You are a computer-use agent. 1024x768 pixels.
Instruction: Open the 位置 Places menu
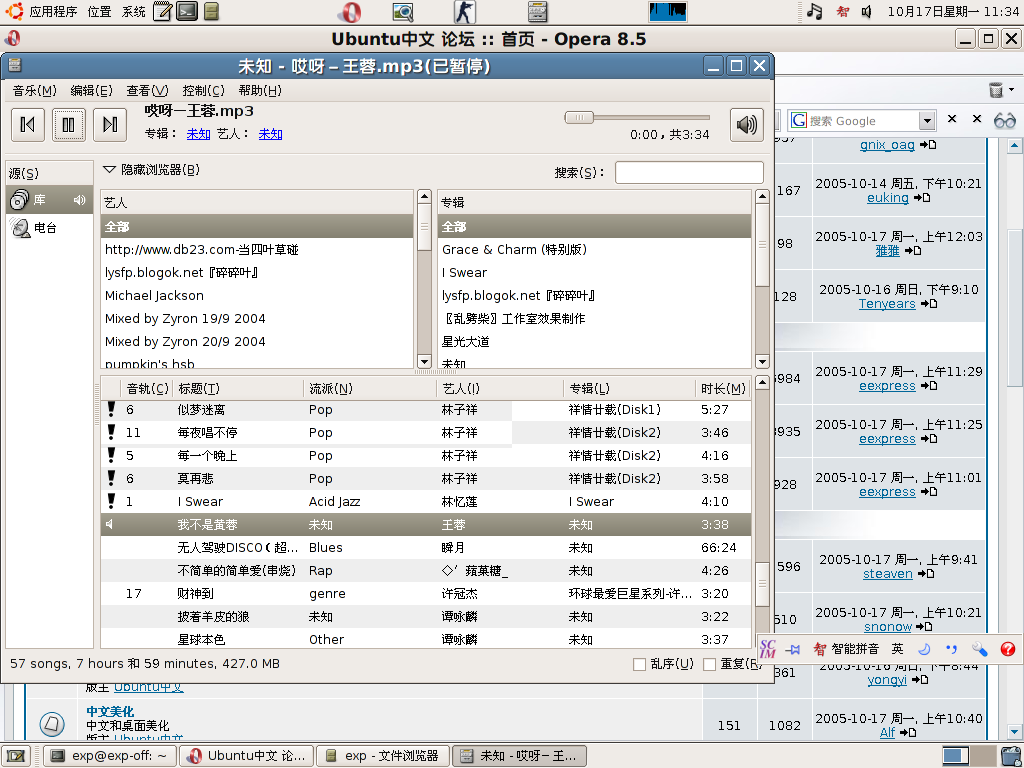tap(99, 11)
